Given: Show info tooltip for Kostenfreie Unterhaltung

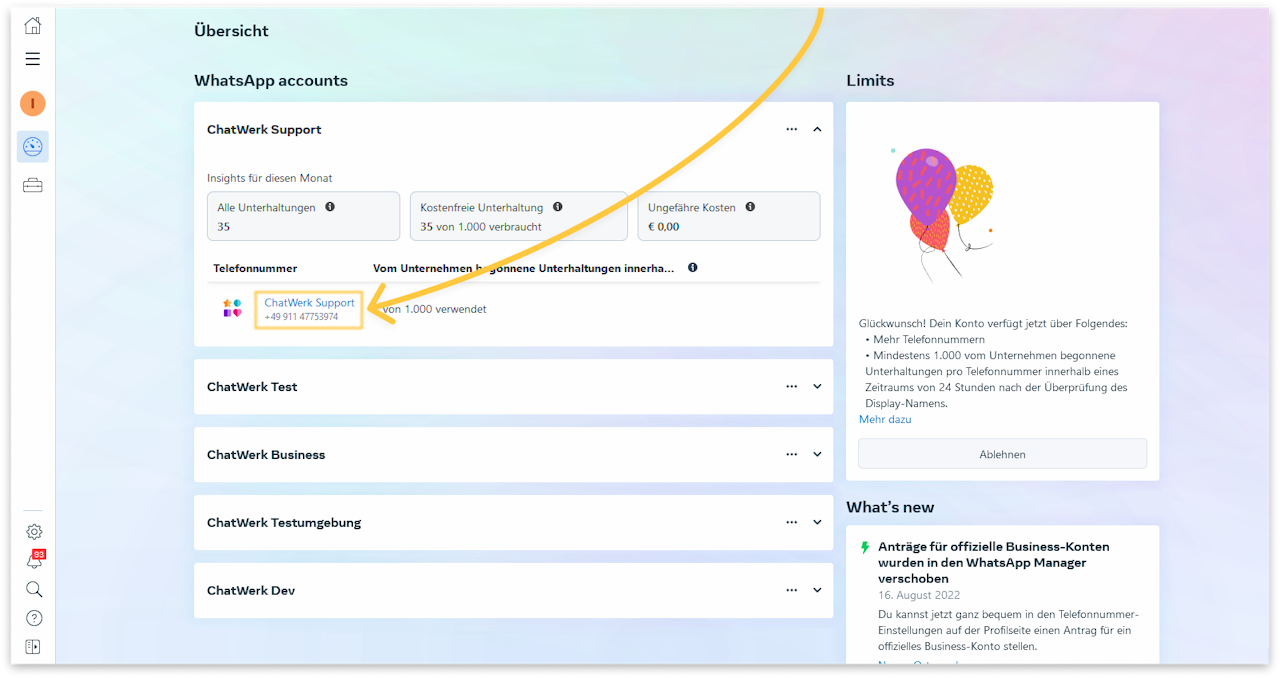Looking at the screenshot, I should (x=558, y=207).
